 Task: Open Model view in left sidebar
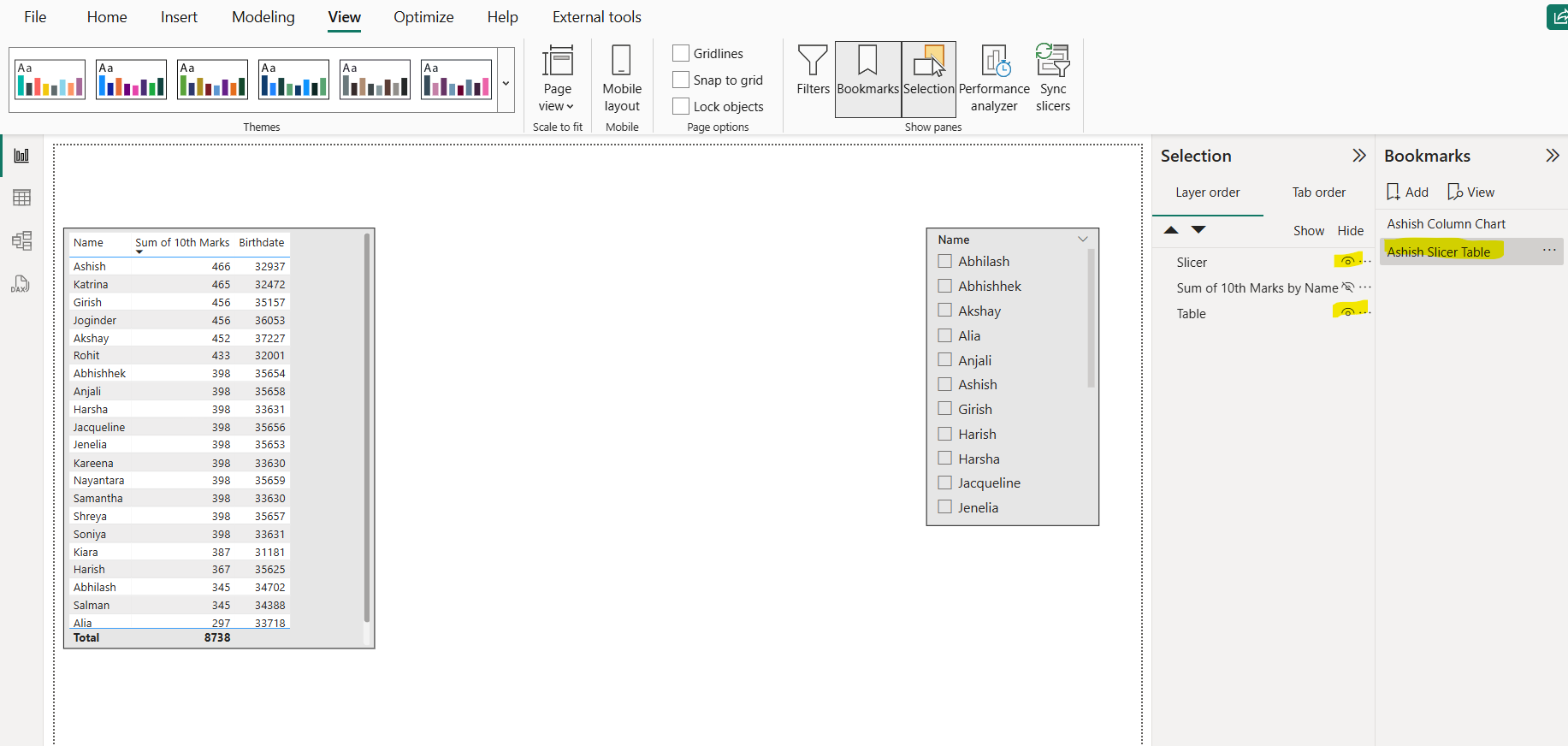21,240
